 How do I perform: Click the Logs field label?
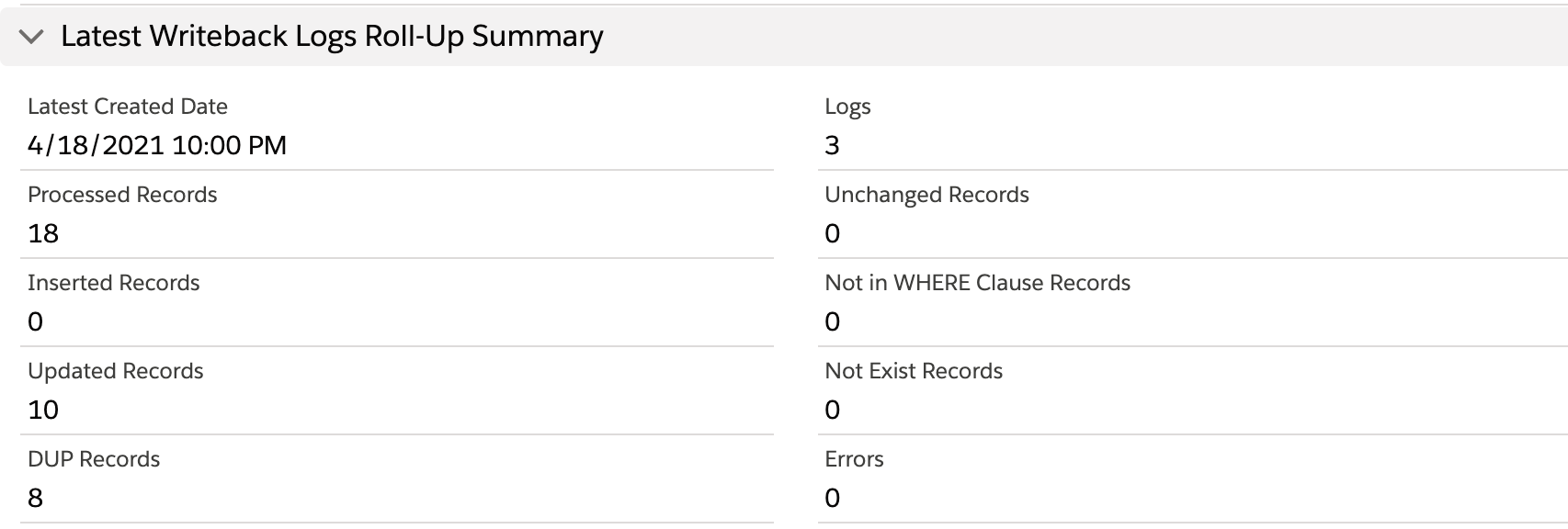click(847, 107)
